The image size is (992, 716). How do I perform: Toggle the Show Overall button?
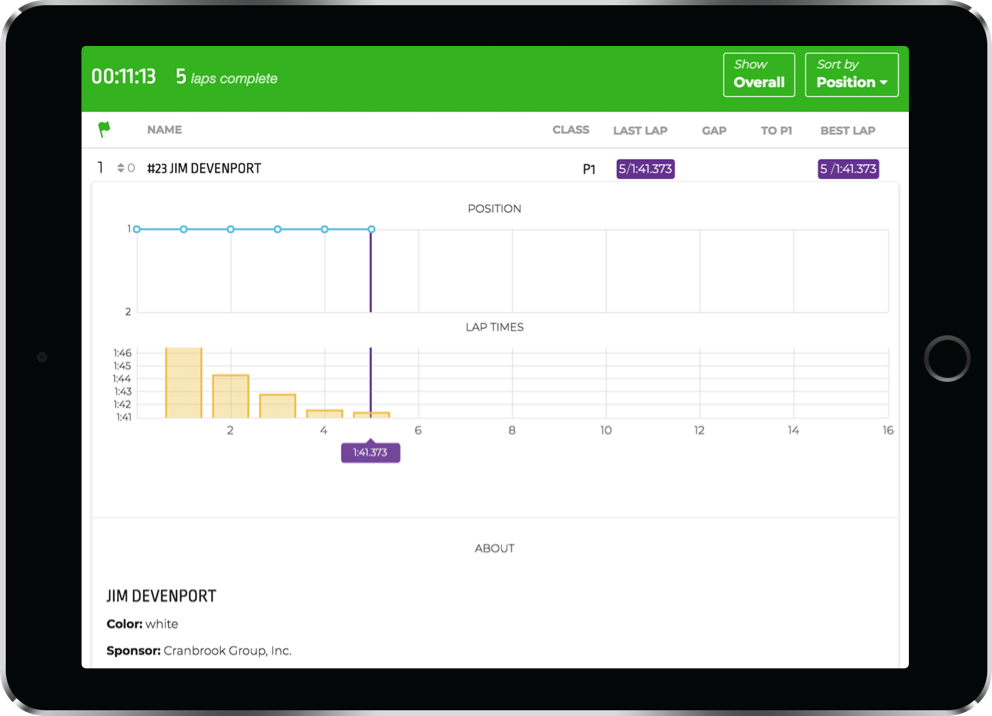click(x=758, y=75)
